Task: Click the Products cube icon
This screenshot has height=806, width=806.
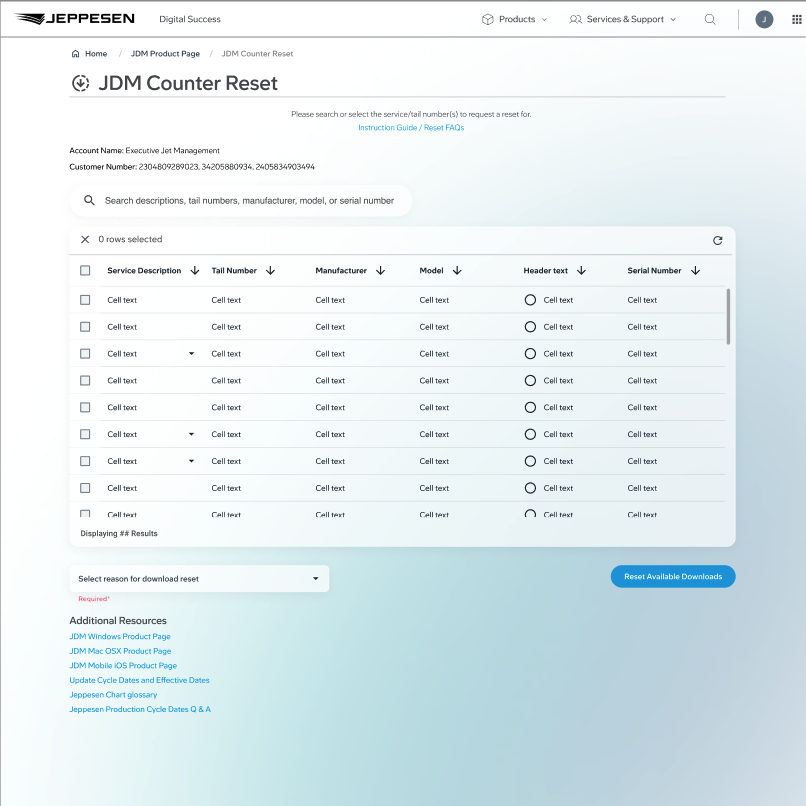Action: [x=487, y=19]
